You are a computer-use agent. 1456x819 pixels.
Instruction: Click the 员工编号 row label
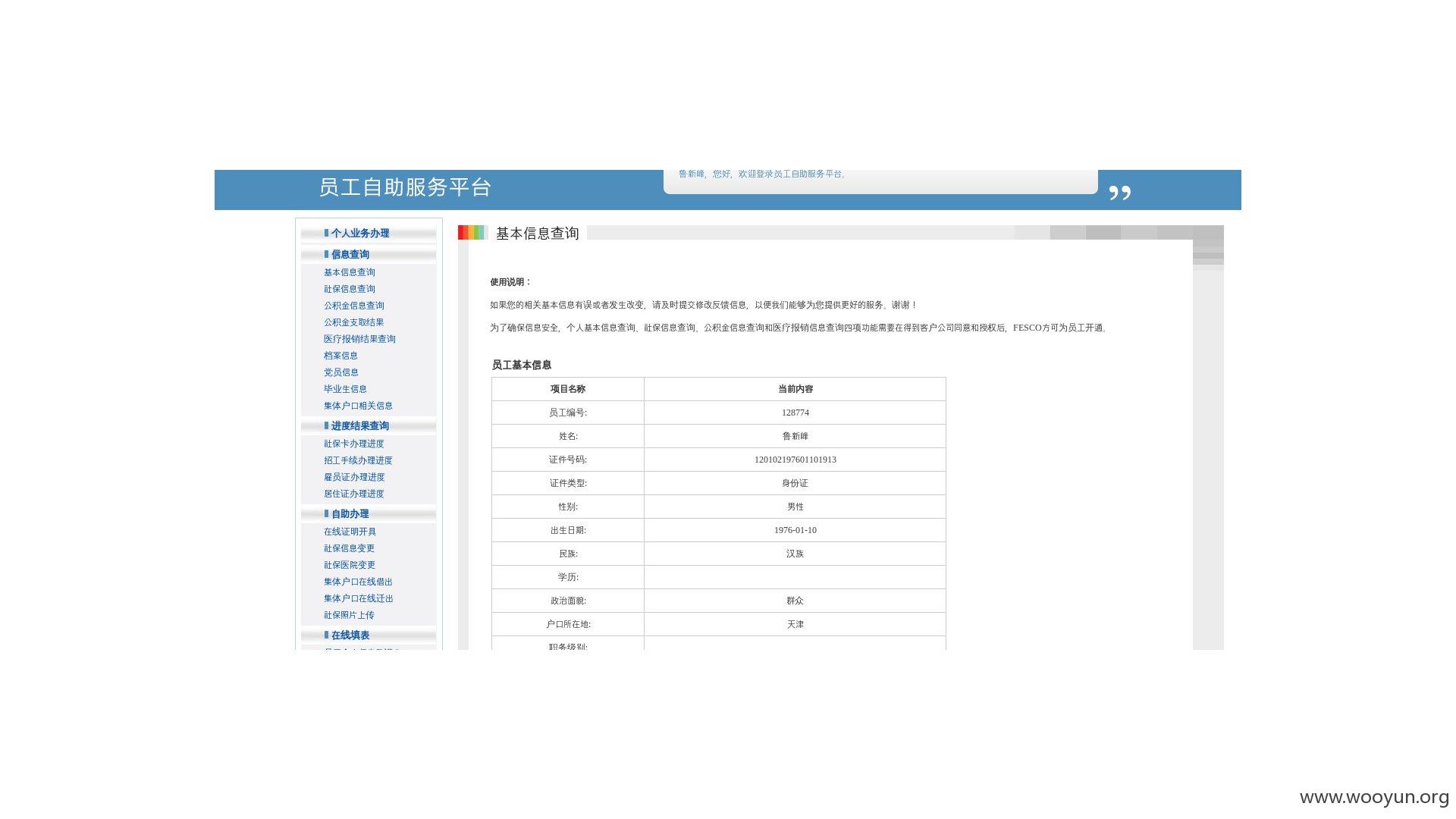568,413
